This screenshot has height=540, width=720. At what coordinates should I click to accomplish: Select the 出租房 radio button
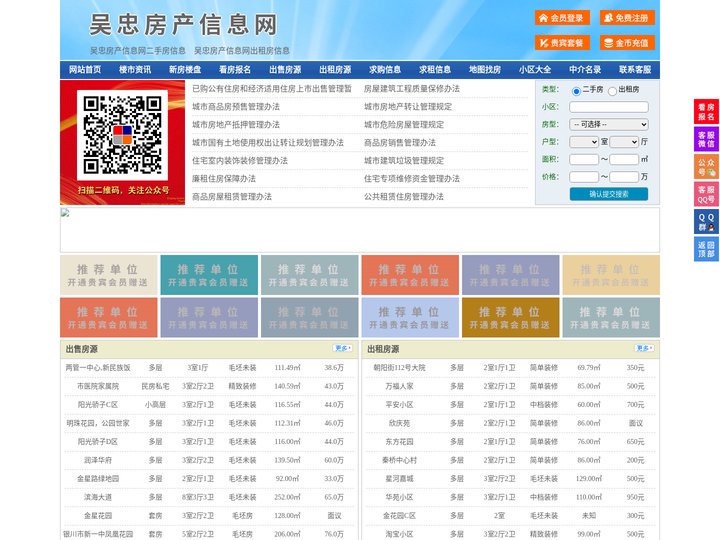click(x=612, y=91)
